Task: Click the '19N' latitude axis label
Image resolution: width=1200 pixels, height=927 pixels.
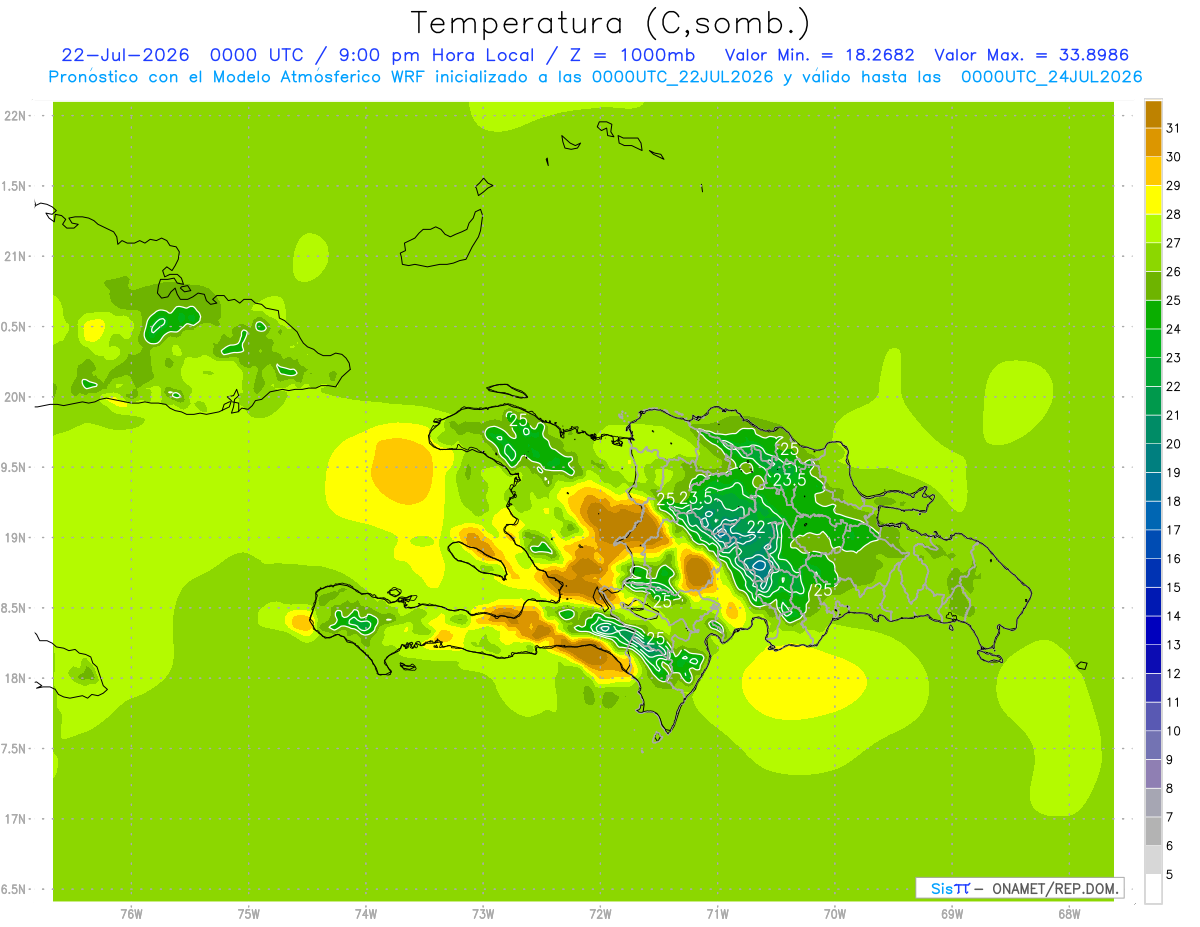Action: tap(17, 538)
